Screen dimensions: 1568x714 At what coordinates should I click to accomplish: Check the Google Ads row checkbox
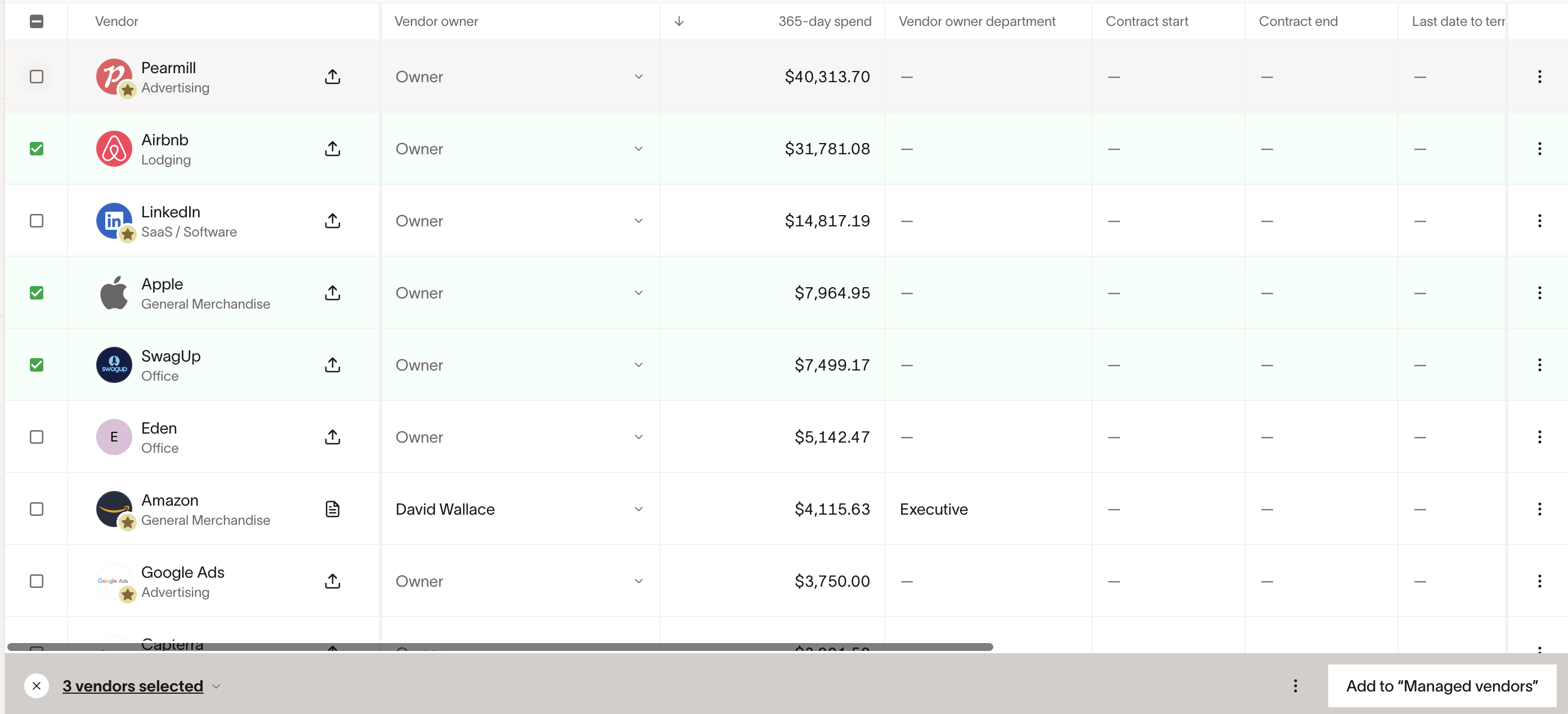(x=37, y=581)
